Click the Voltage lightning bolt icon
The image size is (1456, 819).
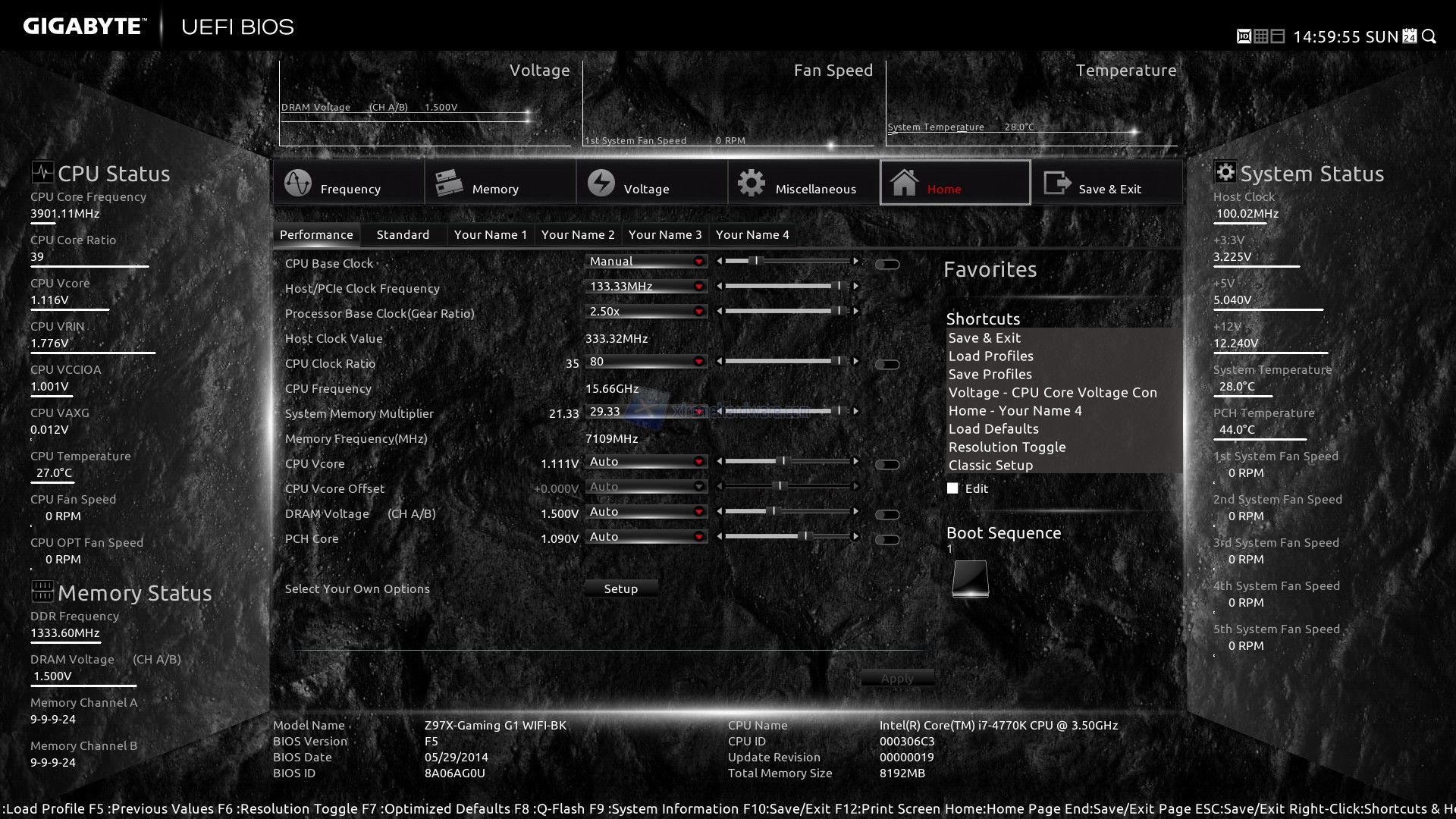click(x=601, y=184)
